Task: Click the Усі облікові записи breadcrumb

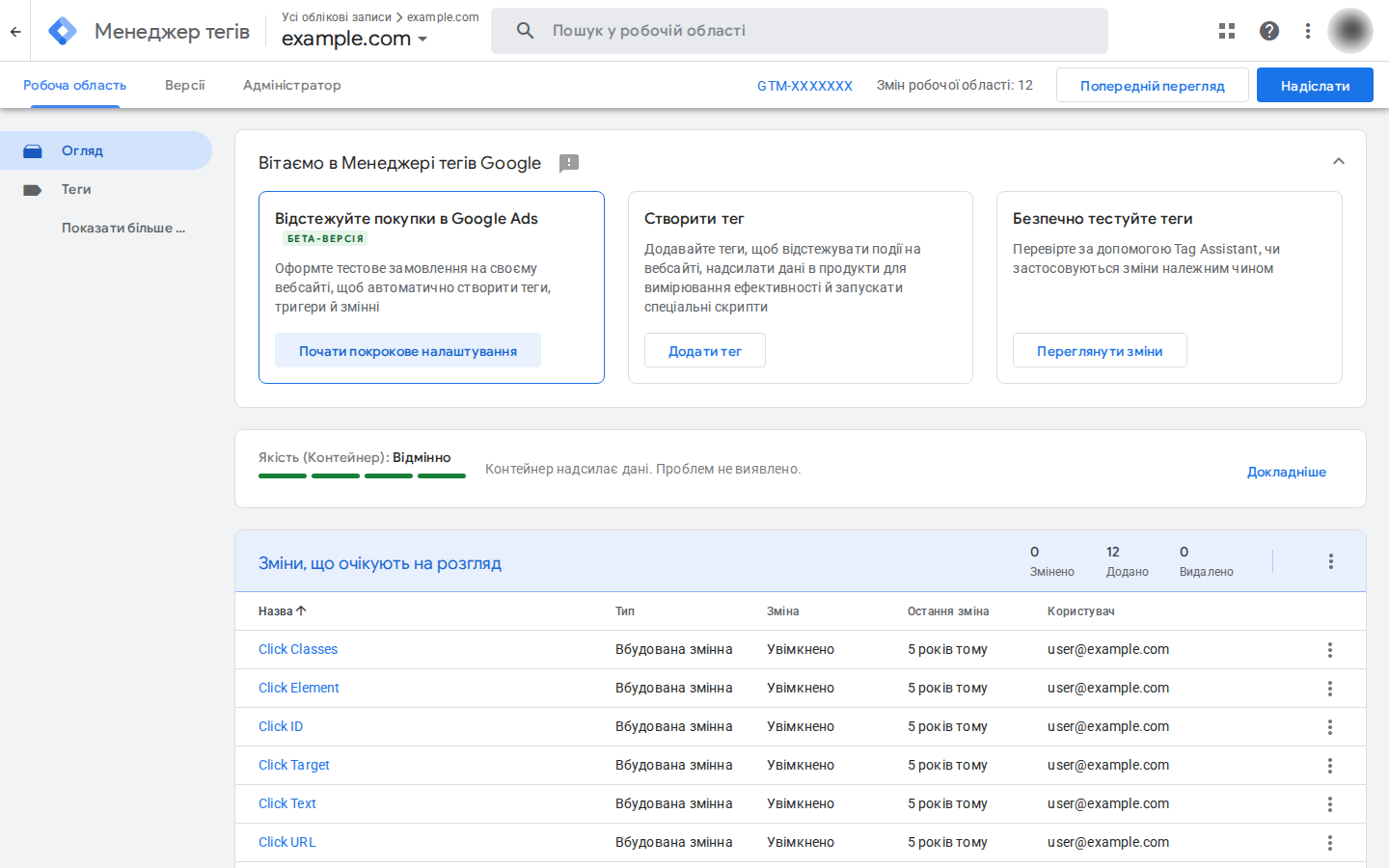Action: tap(337, 17)
